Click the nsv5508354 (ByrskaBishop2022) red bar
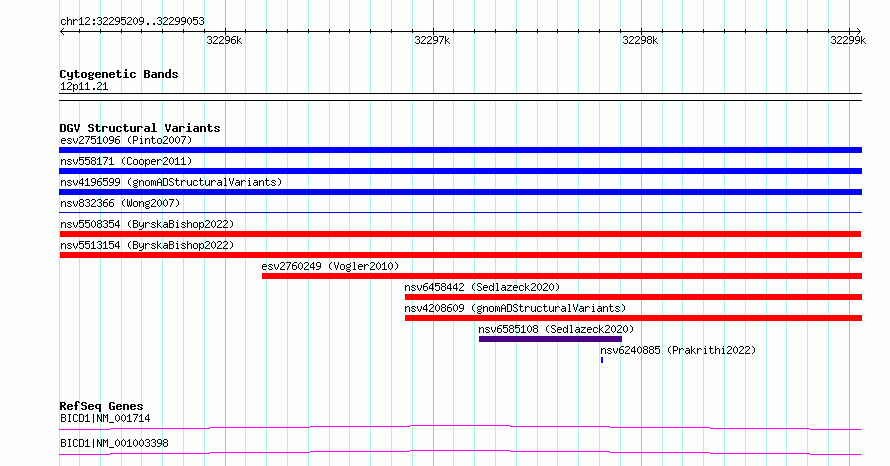 tap(460, 234)
